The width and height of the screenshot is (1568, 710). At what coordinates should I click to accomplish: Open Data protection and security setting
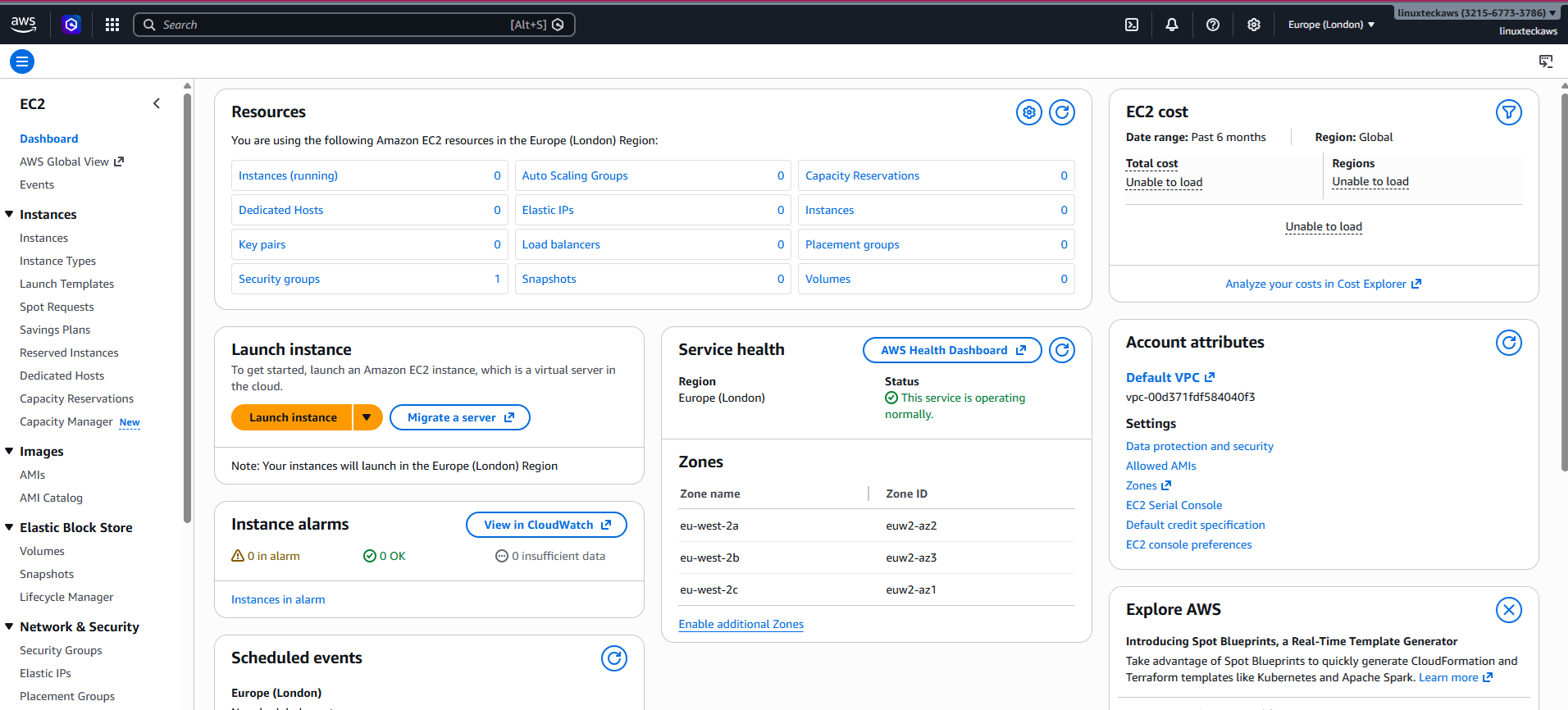(x=1199, y=446)
